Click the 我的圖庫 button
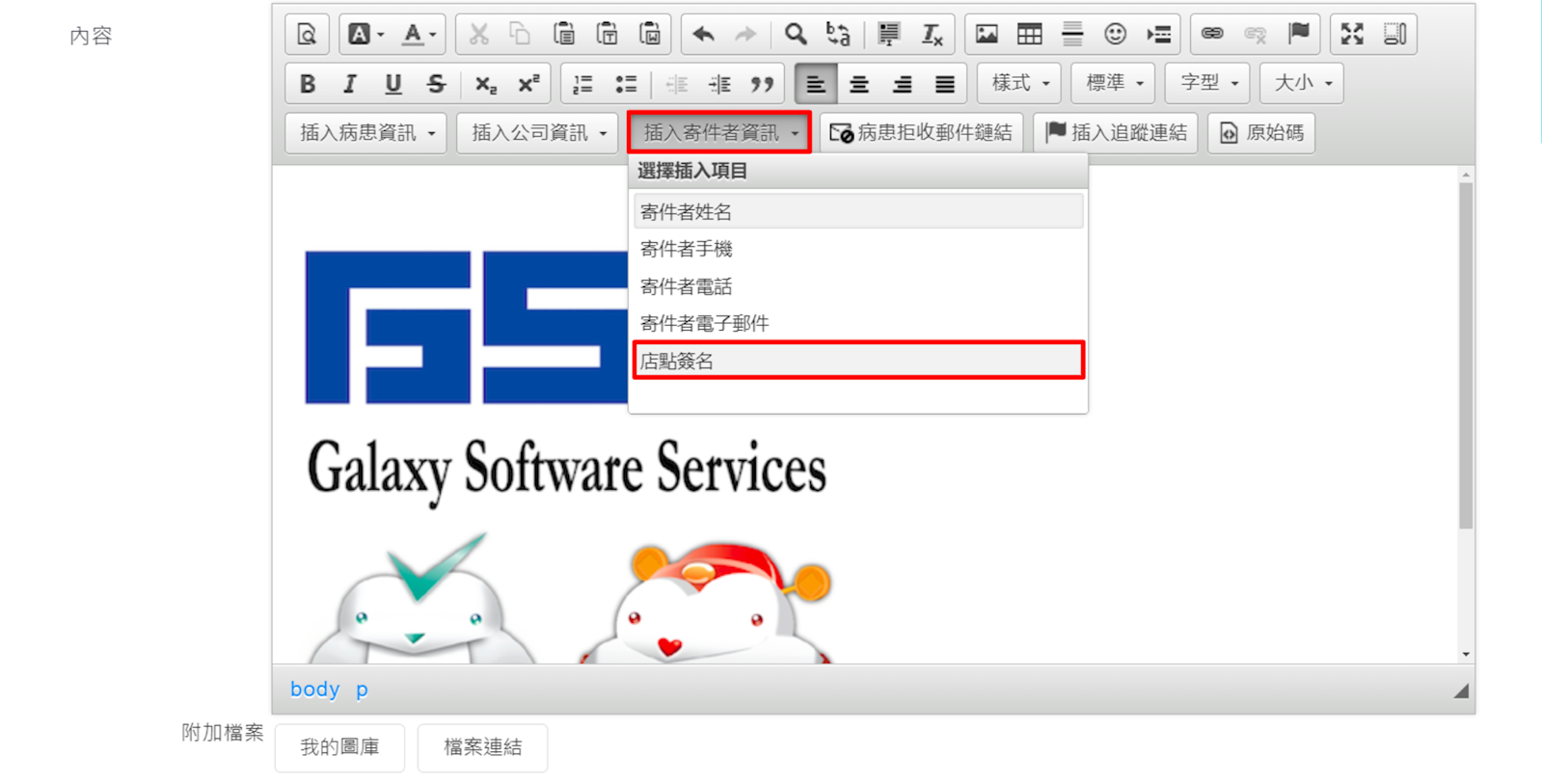 point(339,747)
